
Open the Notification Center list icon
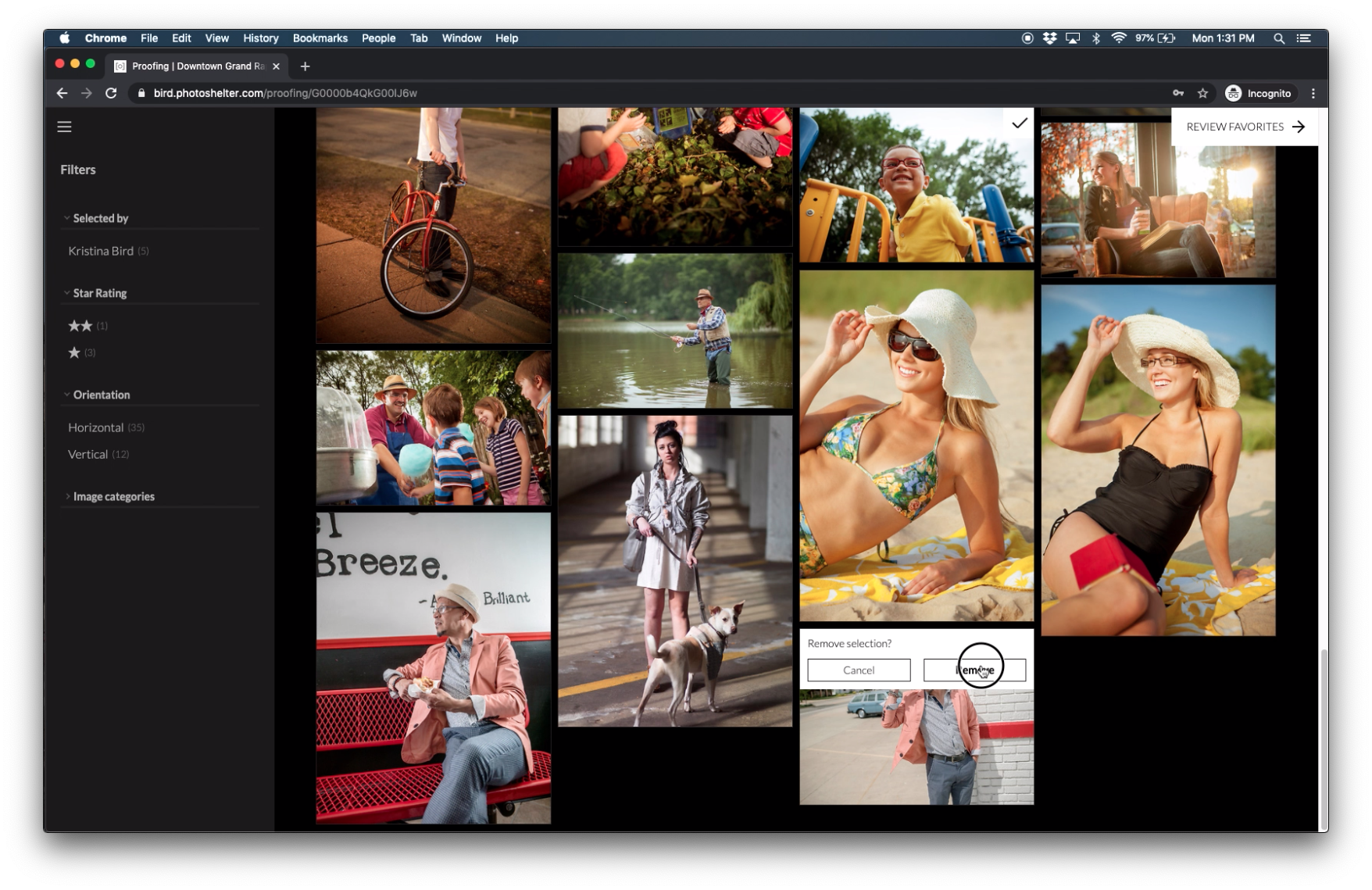click(1303, 38)
